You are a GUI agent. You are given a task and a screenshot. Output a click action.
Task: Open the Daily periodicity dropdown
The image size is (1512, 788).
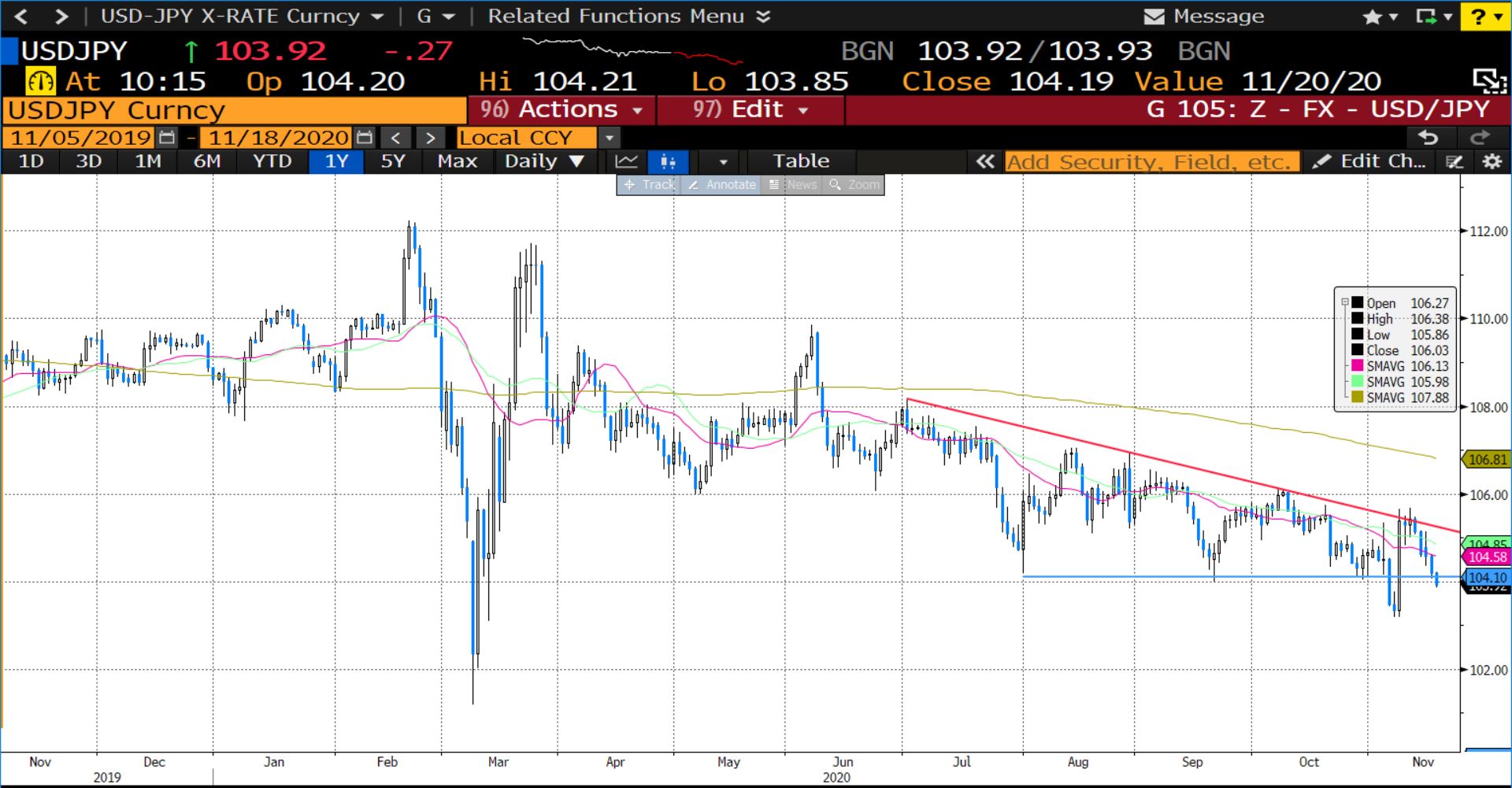pyautogui.click(x=544, y=161)
